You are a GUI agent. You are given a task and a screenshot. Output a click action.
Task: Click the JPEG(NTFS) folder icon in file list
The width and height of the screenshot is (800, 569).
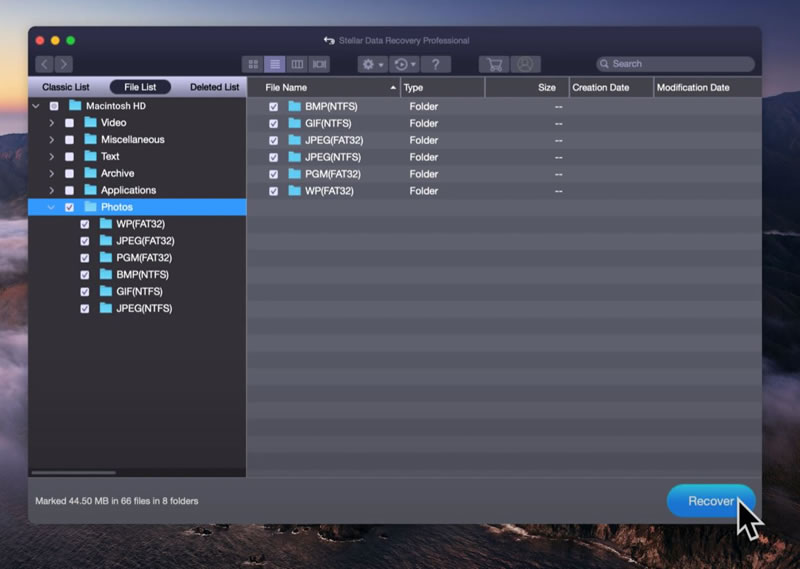point(294,157)
